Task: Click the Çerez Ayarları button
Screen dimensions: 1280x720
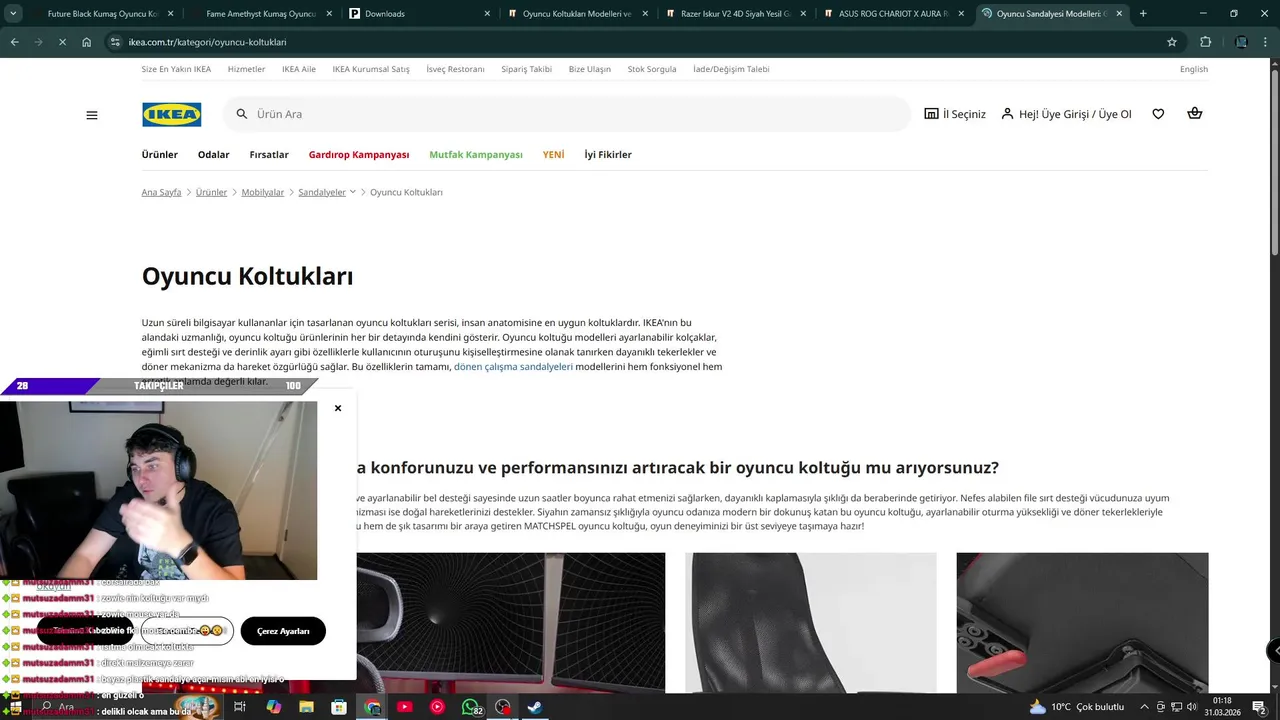Action: (x=283, y=631)
